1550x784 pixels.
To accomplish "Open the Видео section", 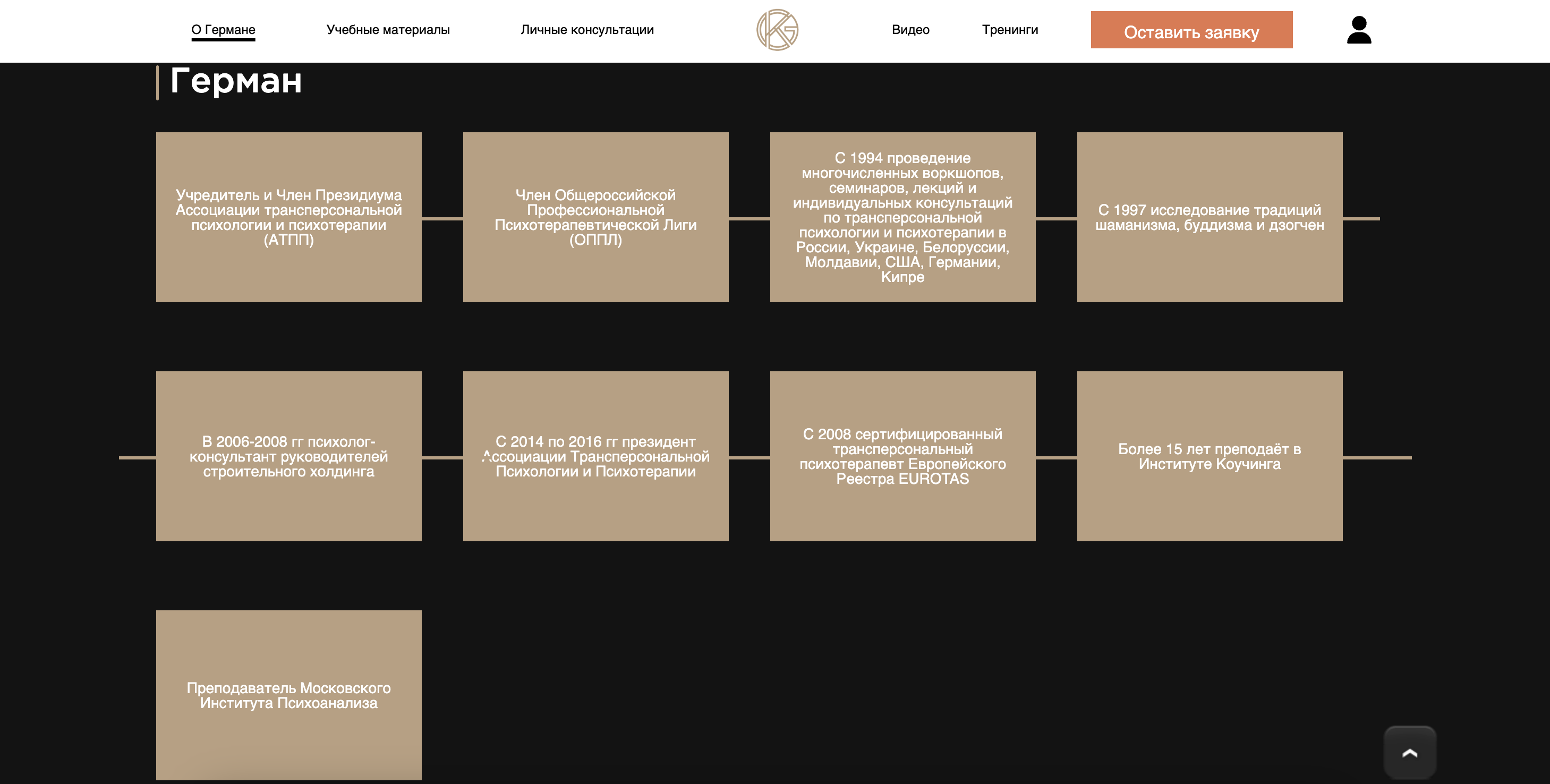I will 910,30.
